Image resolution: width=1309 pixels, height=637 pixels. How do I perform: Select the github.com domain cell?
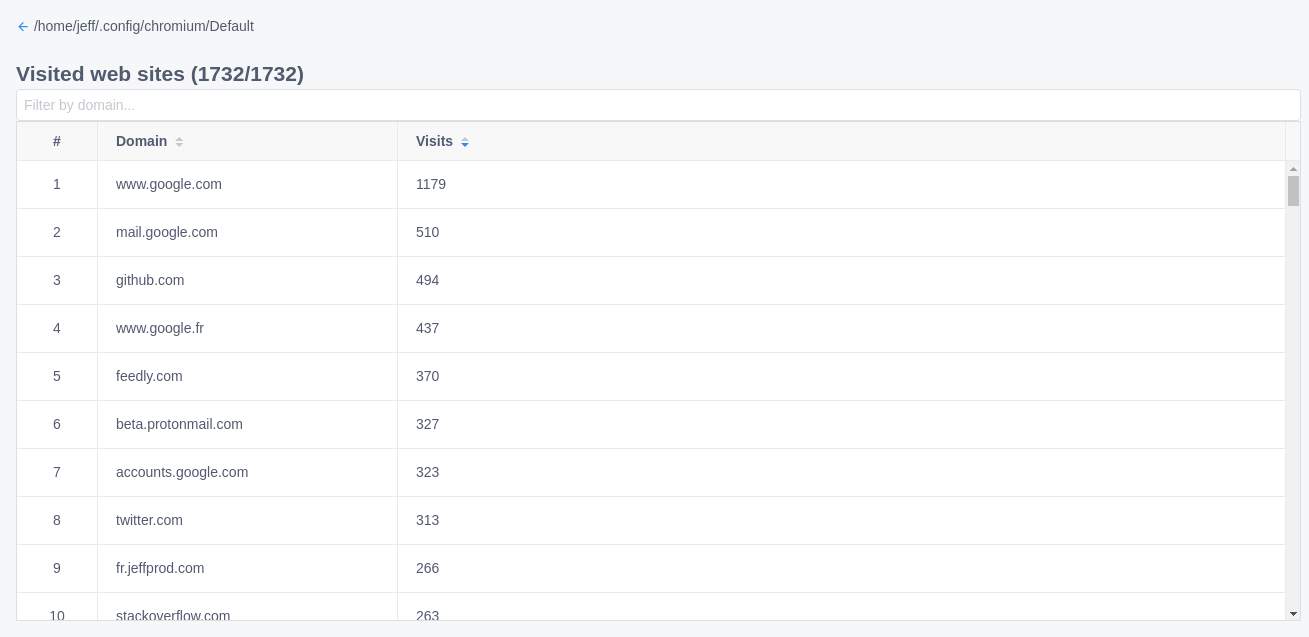(x=247, y=280)
